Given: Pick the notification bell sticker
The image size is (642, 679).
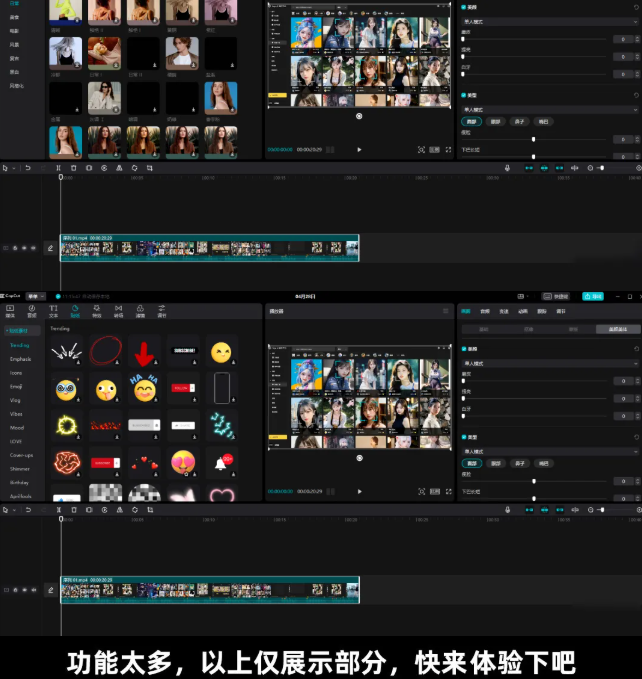Looking at the screenshot, I should 221,462.
